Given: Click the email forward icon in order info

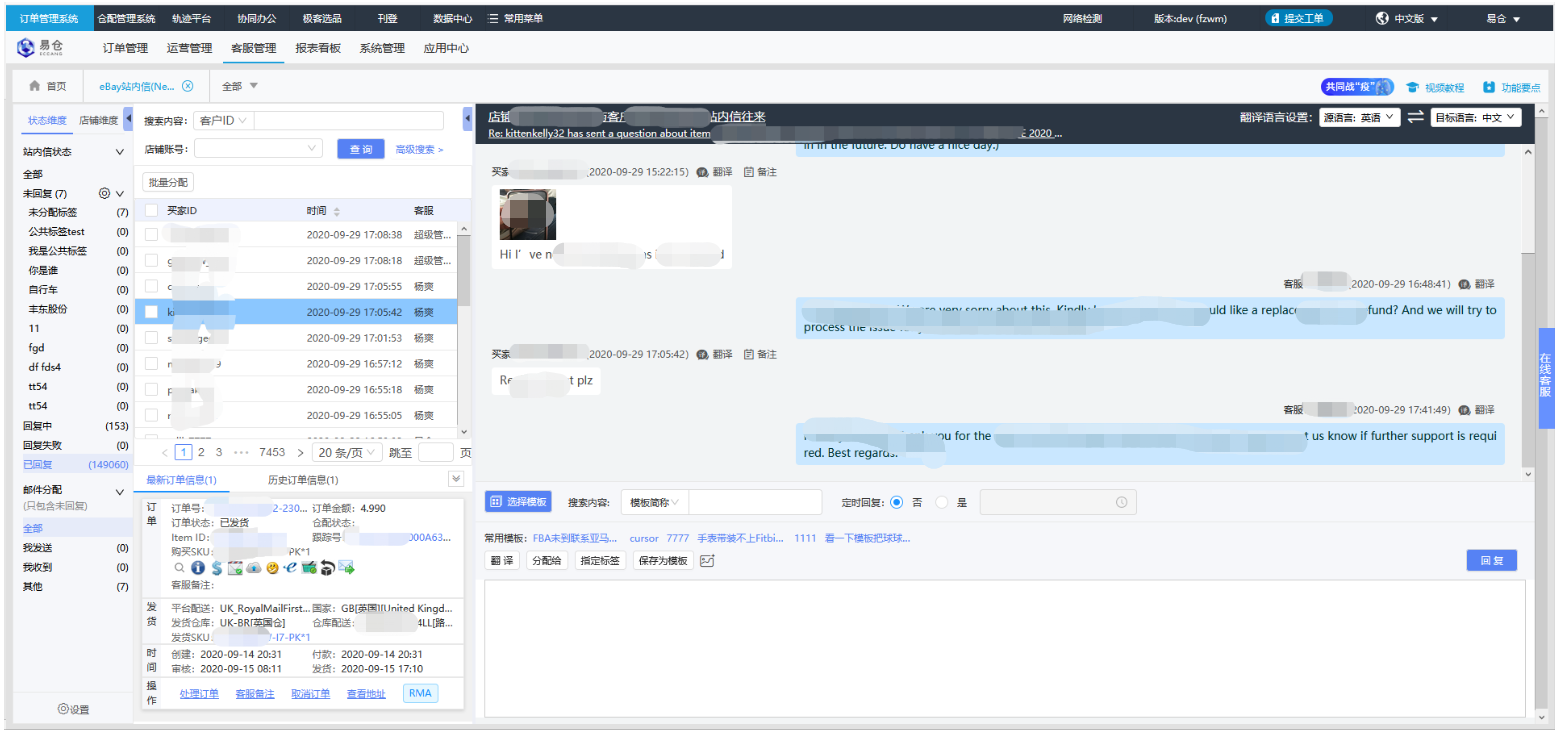Looking at the screenshot, I should click(347, 568).
